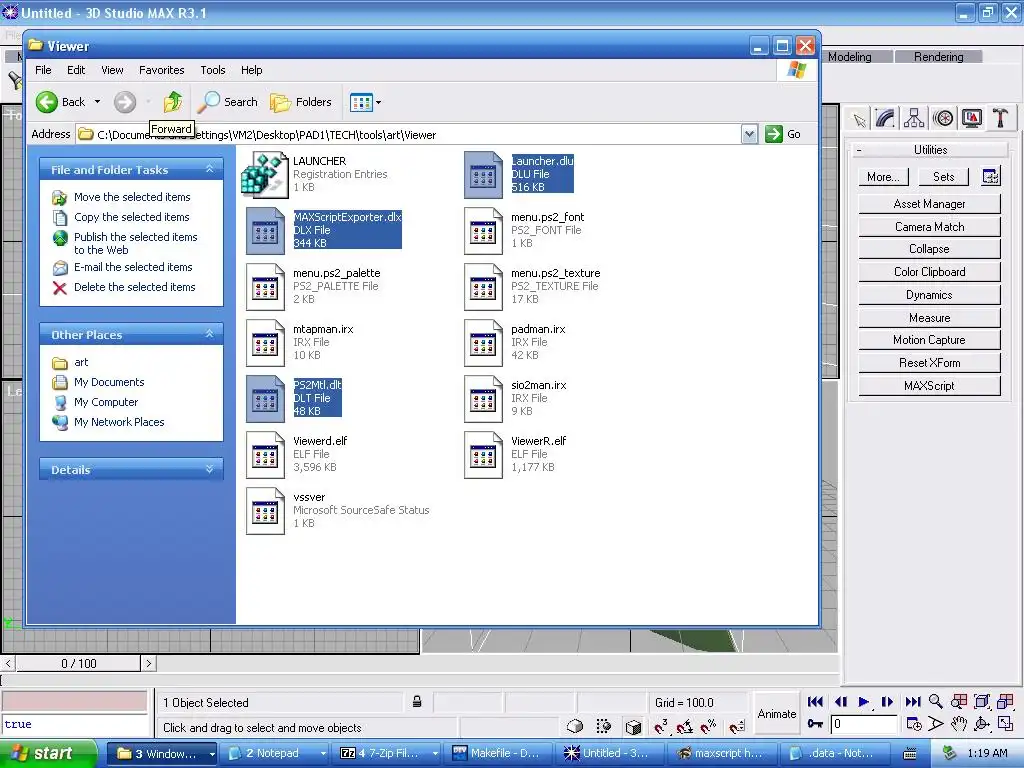Switch to the Rendering tab in 3D Studio MAX
Viewport: 1024px width, 768px height.
click(x=938, y=57)
